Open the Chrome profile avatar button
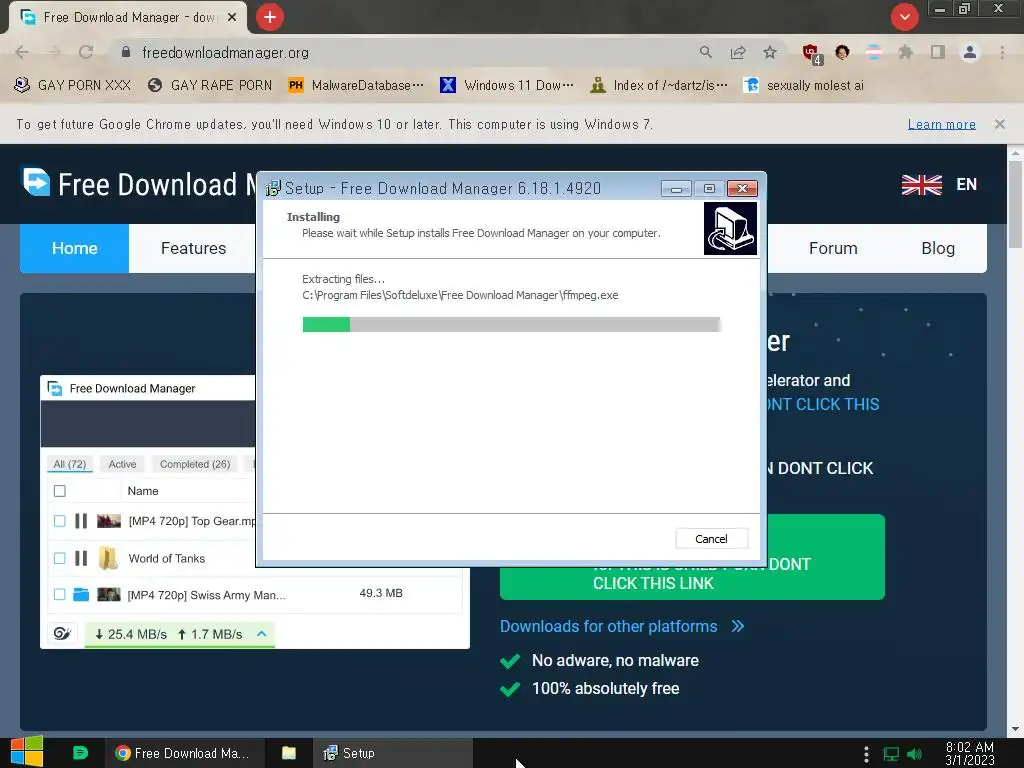The width and height of the screenshot is (1024, 768). [x=970, y=52]
